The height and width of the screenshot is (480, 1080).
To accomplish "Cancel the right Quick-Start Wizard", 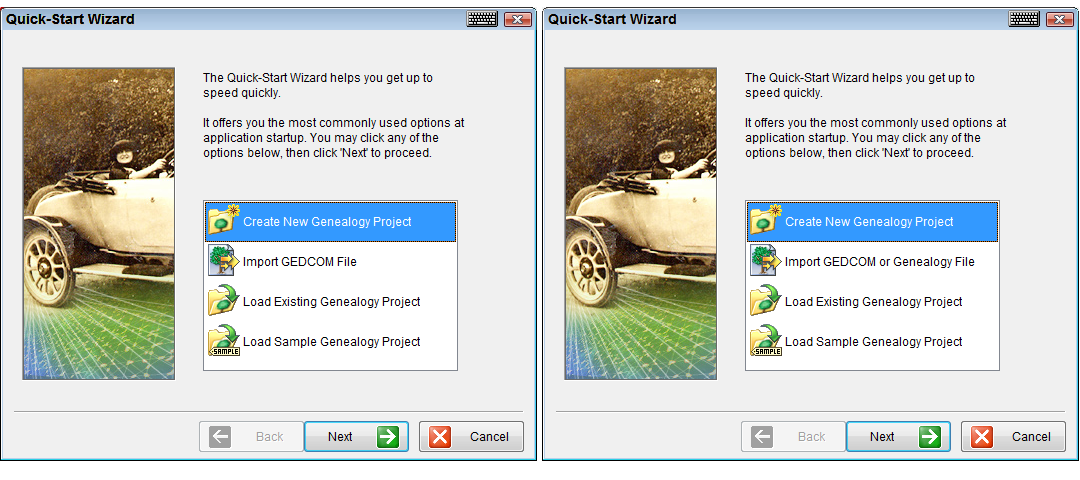I will (x=1014, y=437).
